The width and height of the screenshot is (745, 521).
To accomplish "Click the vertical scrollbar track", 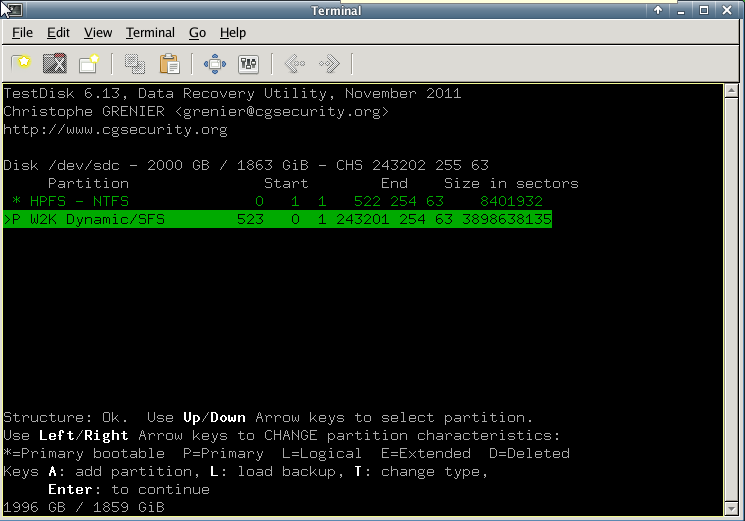I will [731, 299].
